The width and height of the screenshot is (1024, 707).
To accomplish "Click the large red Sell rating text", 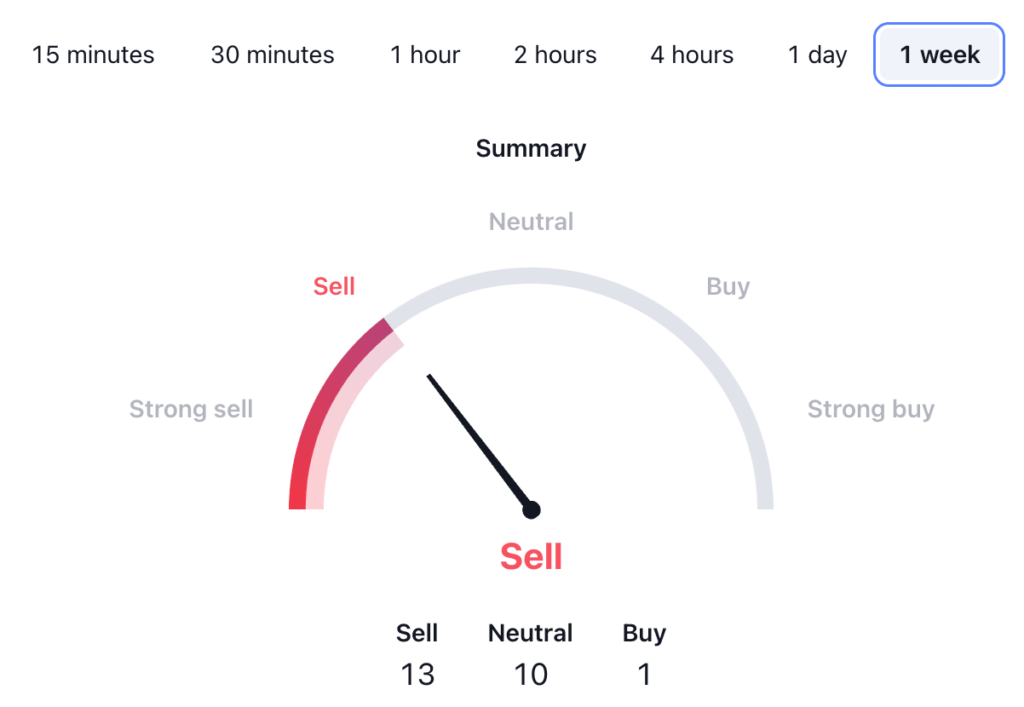I will tap(531, 556).
